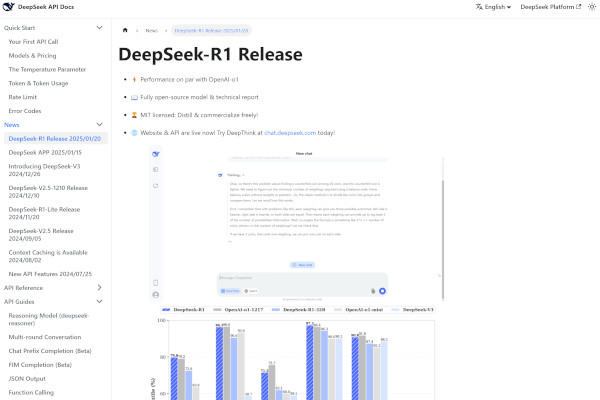Click the DeepSeek whale logo in header
This screenshot has width=600, height=400.
click(8, 7)
